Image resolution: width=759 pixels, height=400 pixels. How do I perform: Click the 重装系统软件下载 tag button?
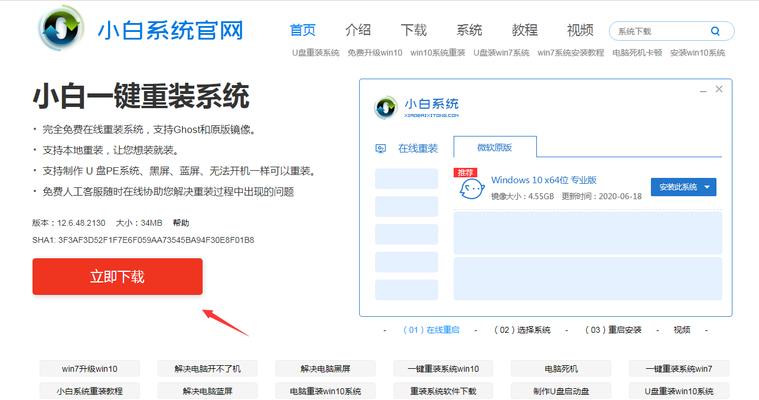click(443, 391)
